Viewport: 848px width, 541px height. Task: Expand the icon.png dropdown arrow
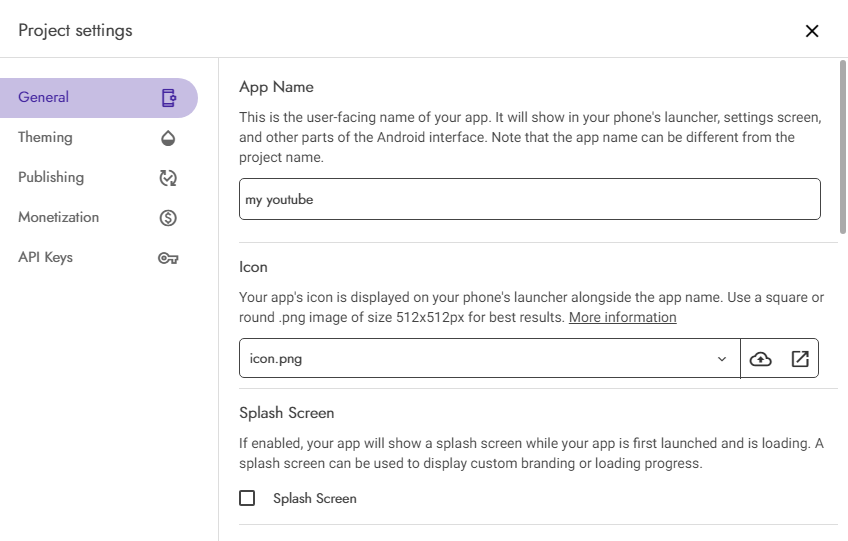[721, 359]
